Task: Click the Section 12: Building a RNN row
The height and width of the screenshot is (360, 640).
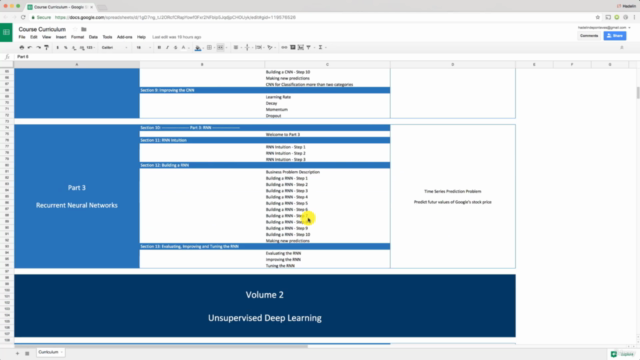Action: 265,165
